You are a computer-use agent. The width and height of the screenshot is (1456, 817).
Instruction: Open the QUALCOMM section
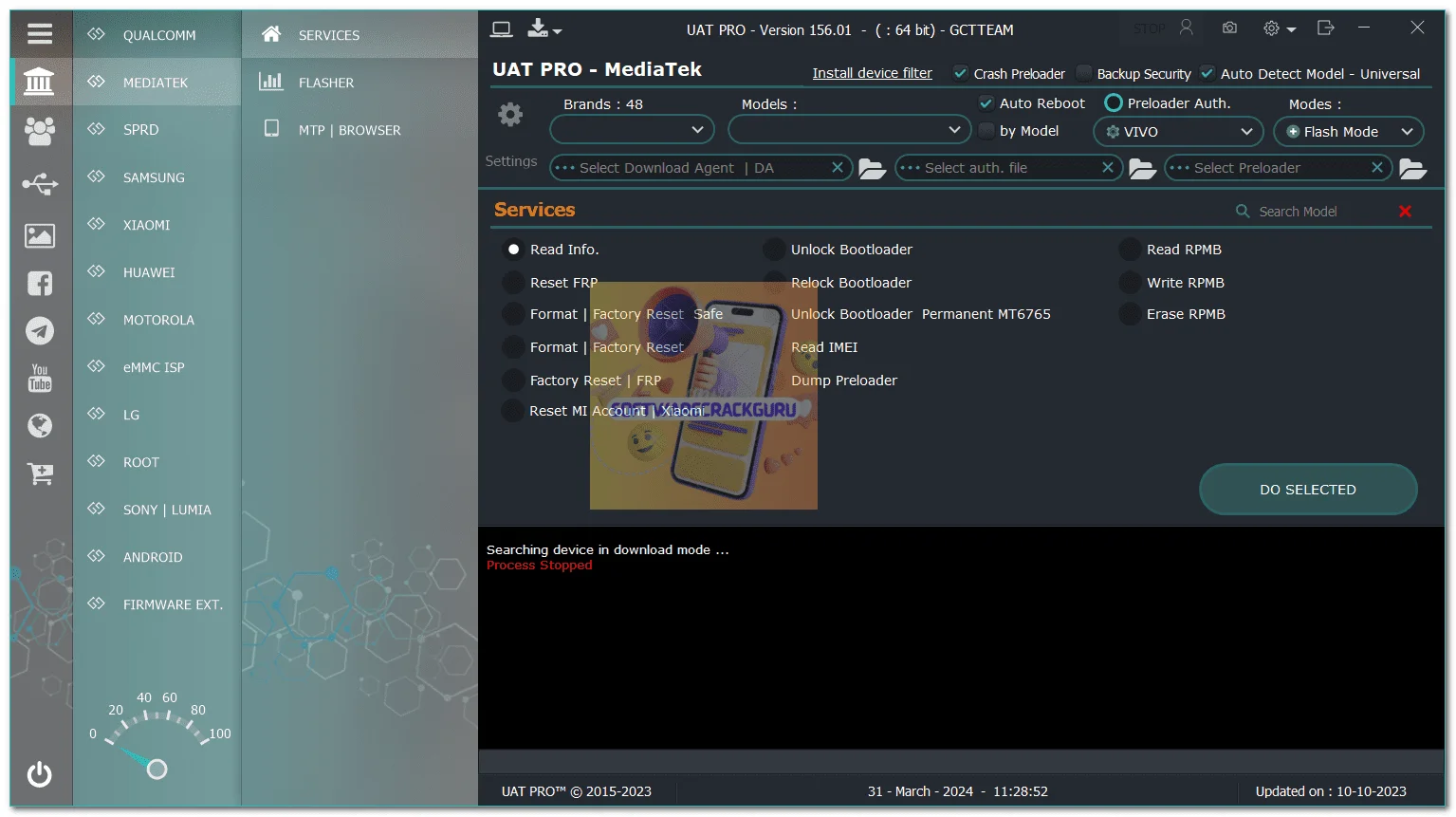(x=157, y=34)
